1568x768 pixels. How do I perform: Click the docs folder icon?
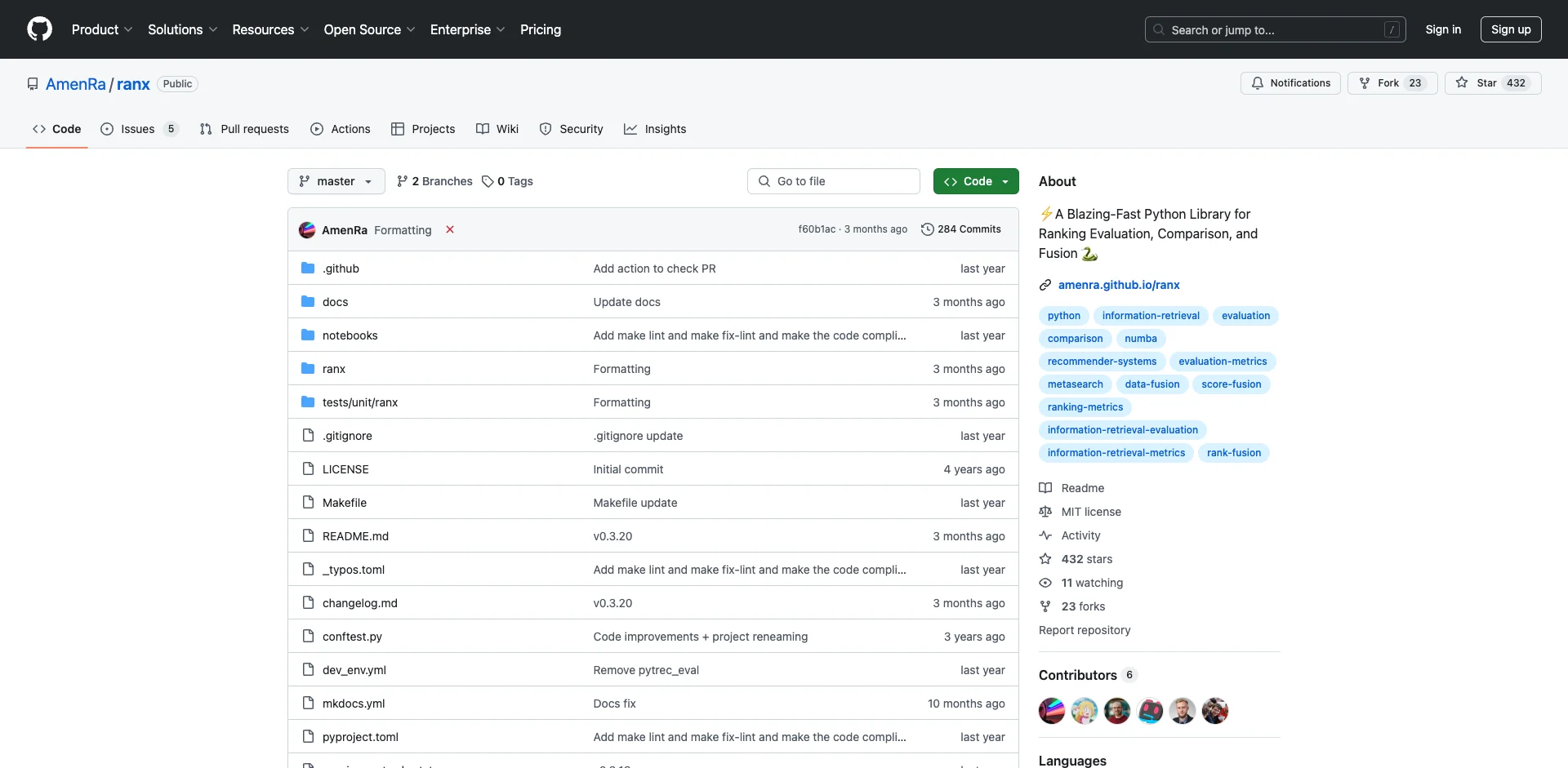click(x=308, y=301)
